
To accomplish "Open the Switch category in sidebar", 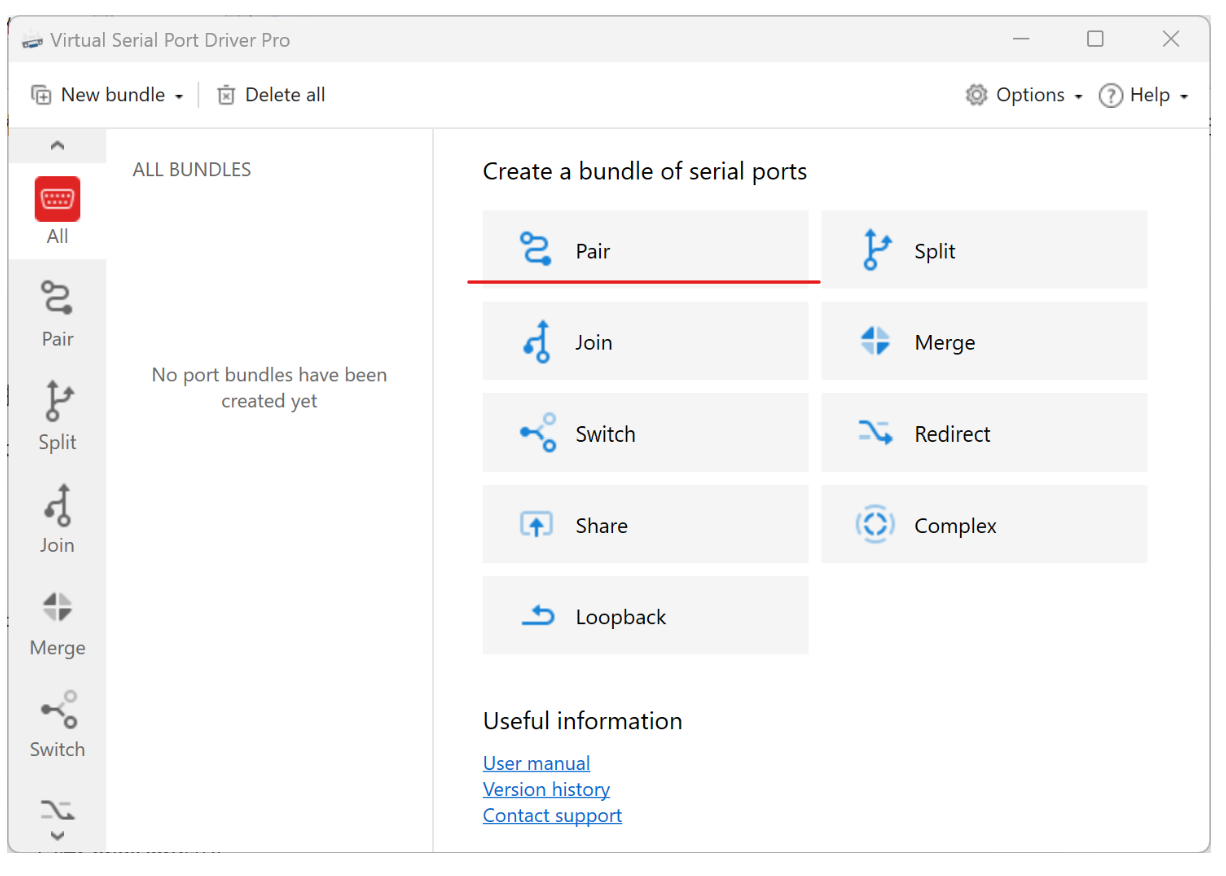I will (x=57, y=724).
